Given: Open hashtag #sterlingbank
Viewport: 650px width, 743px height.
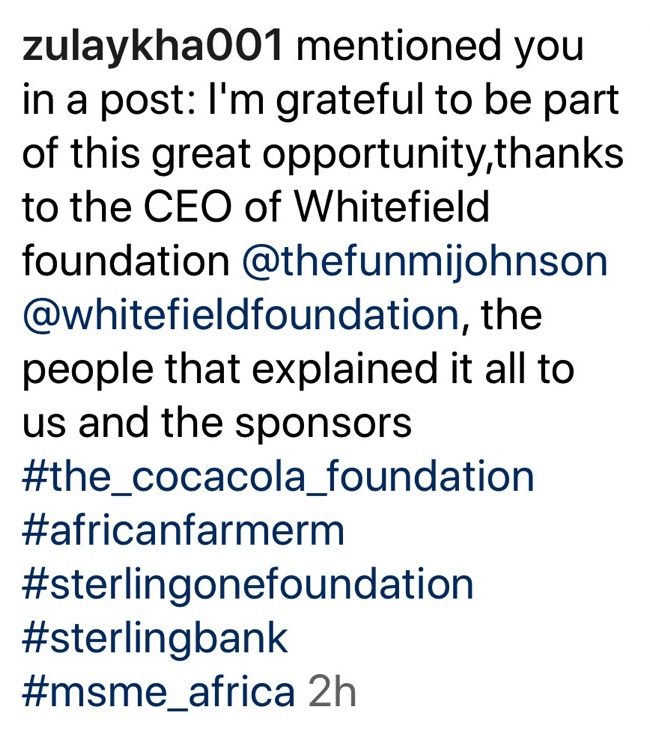Looking at the screenshot, I should tap(155, 640).
